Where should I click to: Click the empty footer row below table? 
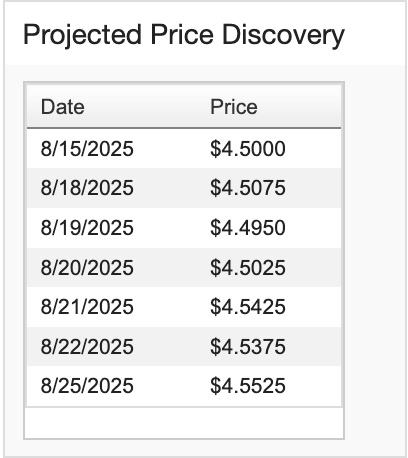point(184,422)
